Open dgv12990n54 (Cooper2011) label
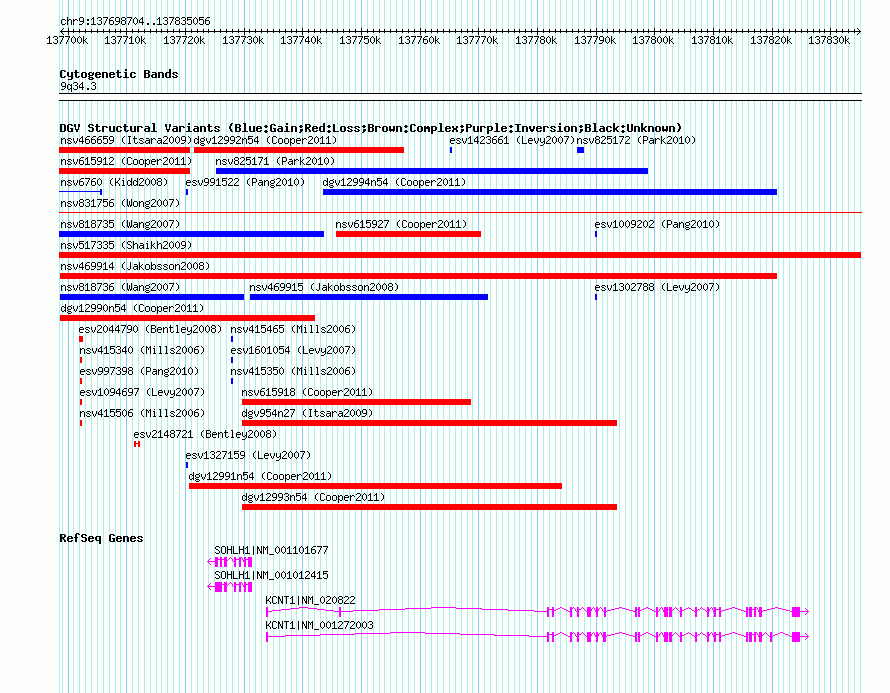This screenshot has height=693, width=890. (x=132, y=308)
